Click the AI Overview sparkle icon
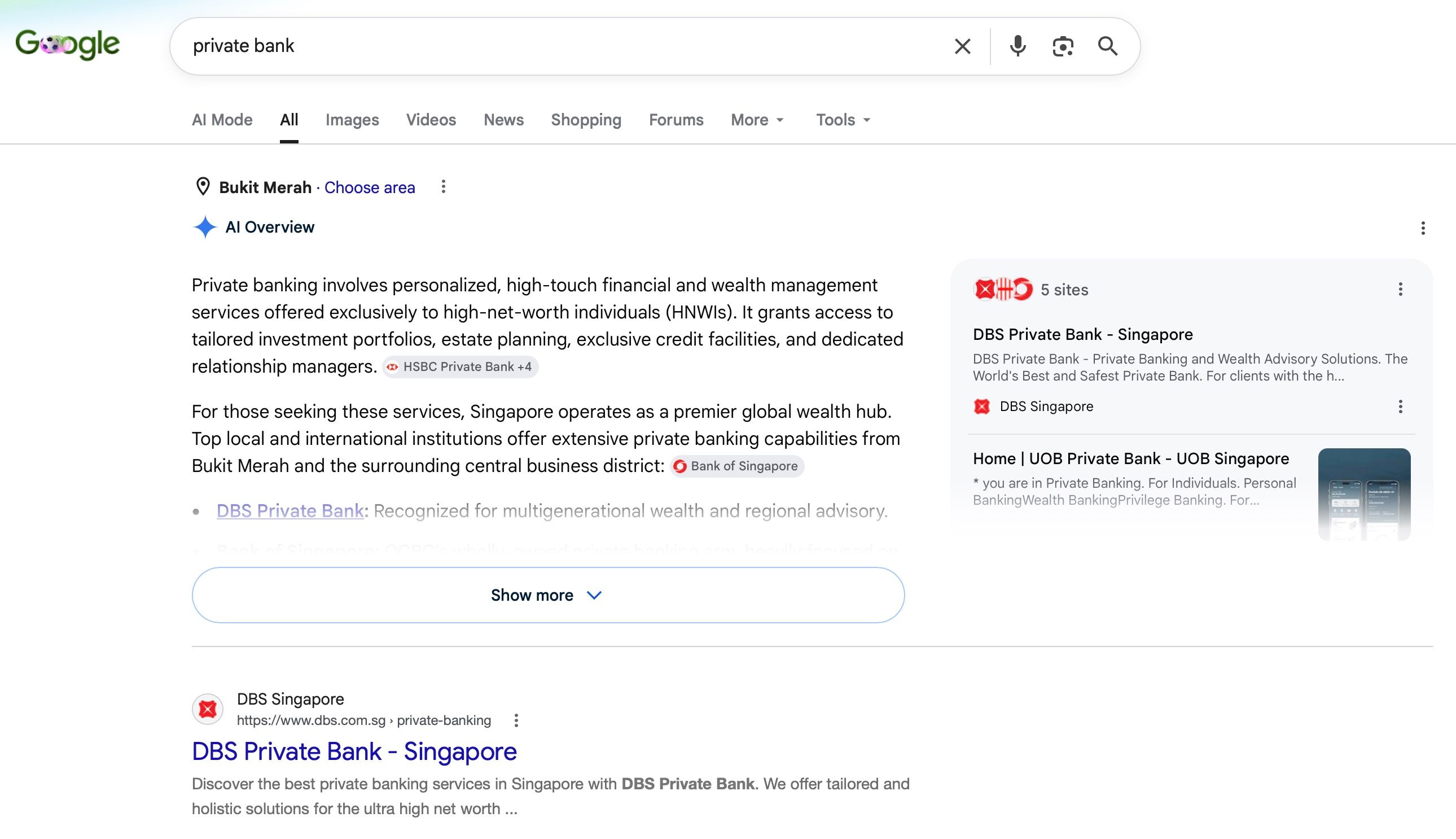 click(x=204, y=227)
